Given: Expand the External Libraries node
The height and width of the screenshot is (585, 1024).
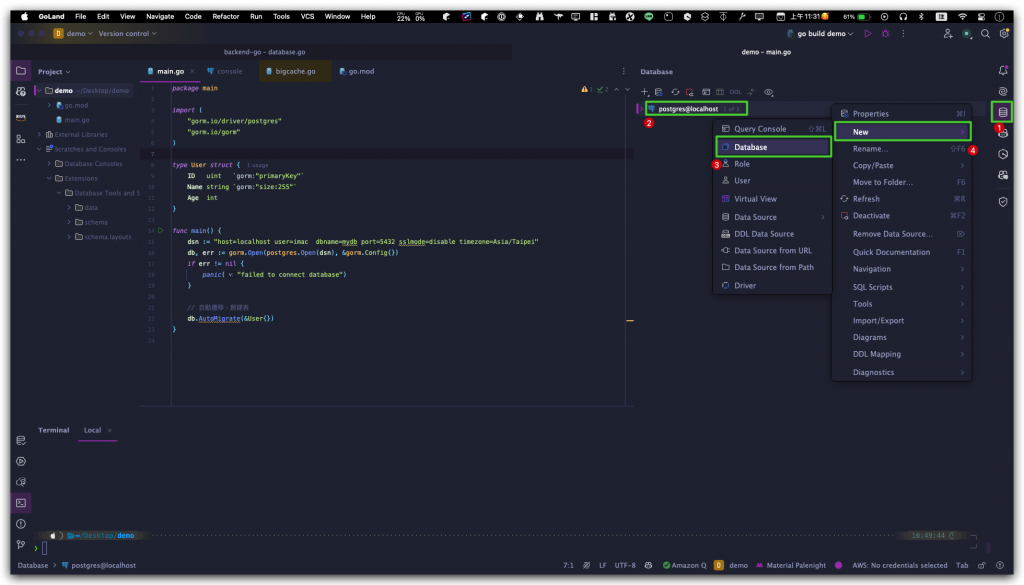Looking at the screenshot, I should [x=39, y=134].
